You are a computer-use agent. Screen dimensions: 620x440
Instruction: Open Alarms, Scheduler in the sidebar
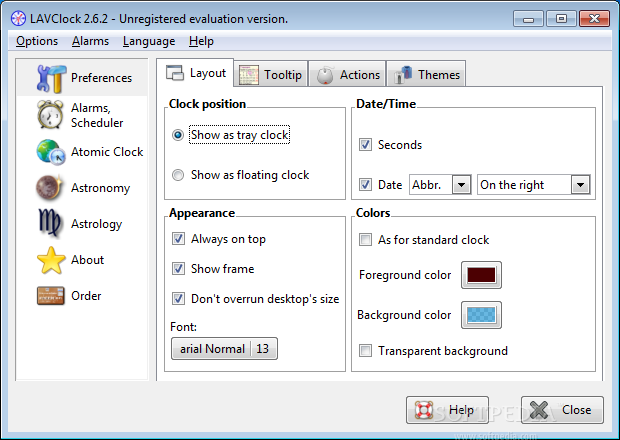[x=82, y=115]
